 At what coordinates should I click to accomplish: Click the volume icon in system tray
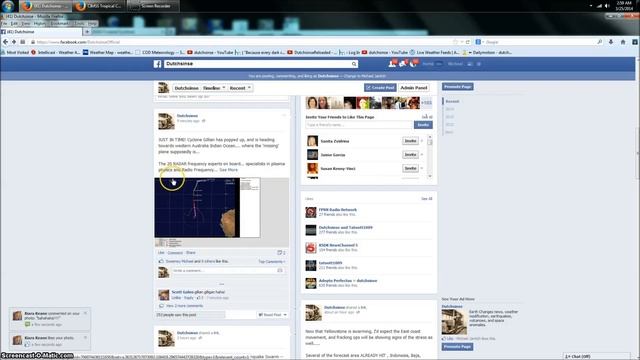pos(607,6)
